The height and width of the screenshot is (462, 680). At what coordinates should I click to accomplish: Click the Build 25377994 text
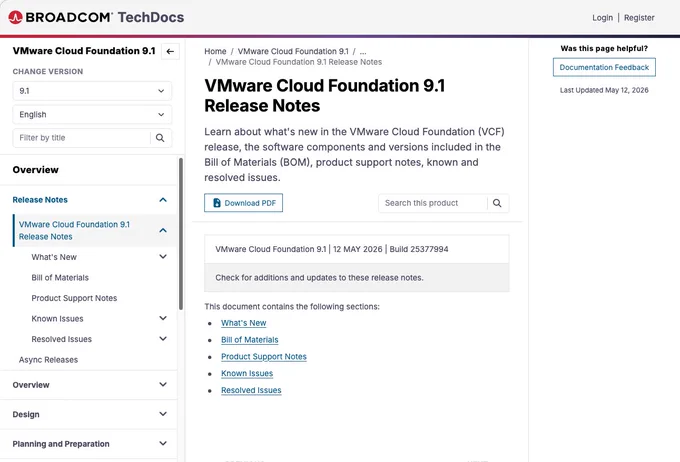click(x=419, y=249)
